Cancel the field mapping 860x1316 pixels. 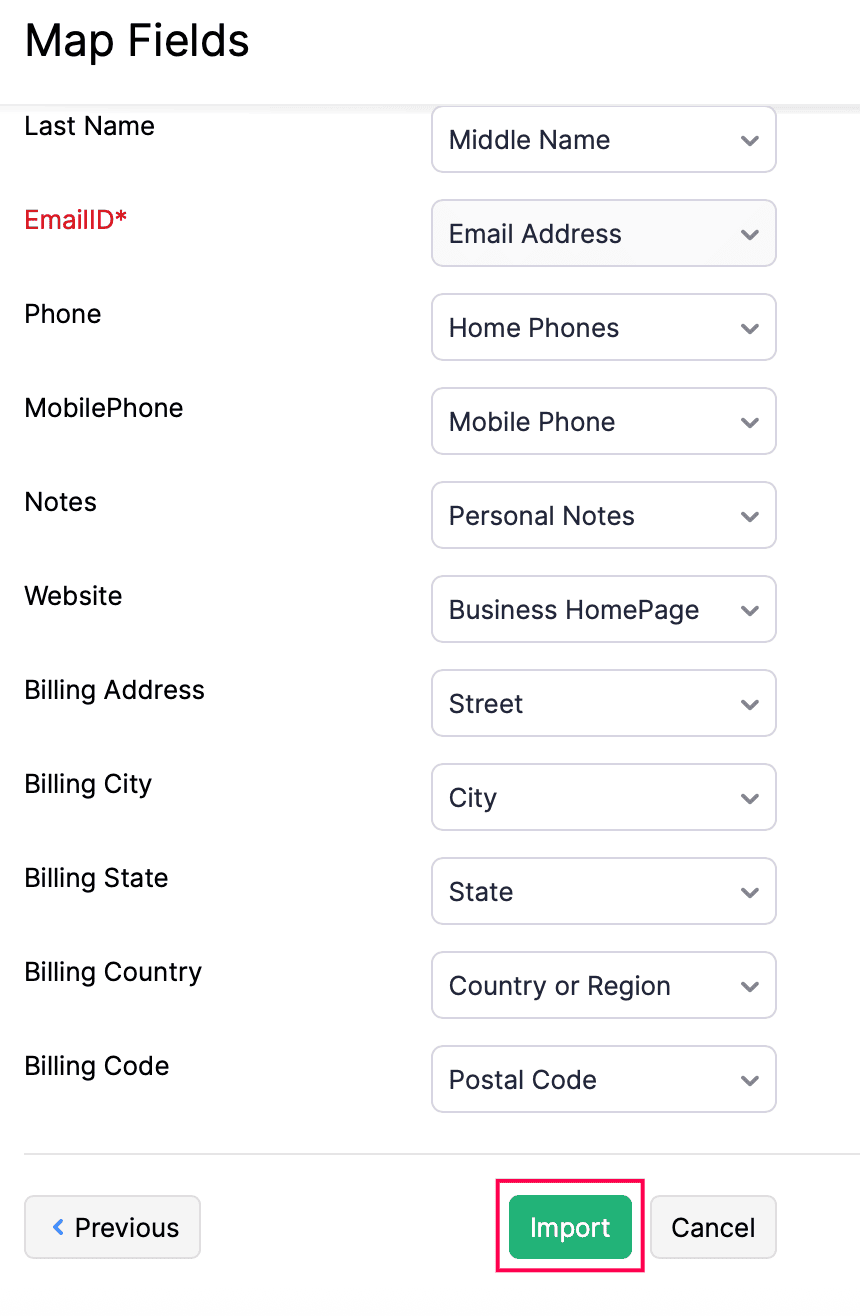[713, 1227]
